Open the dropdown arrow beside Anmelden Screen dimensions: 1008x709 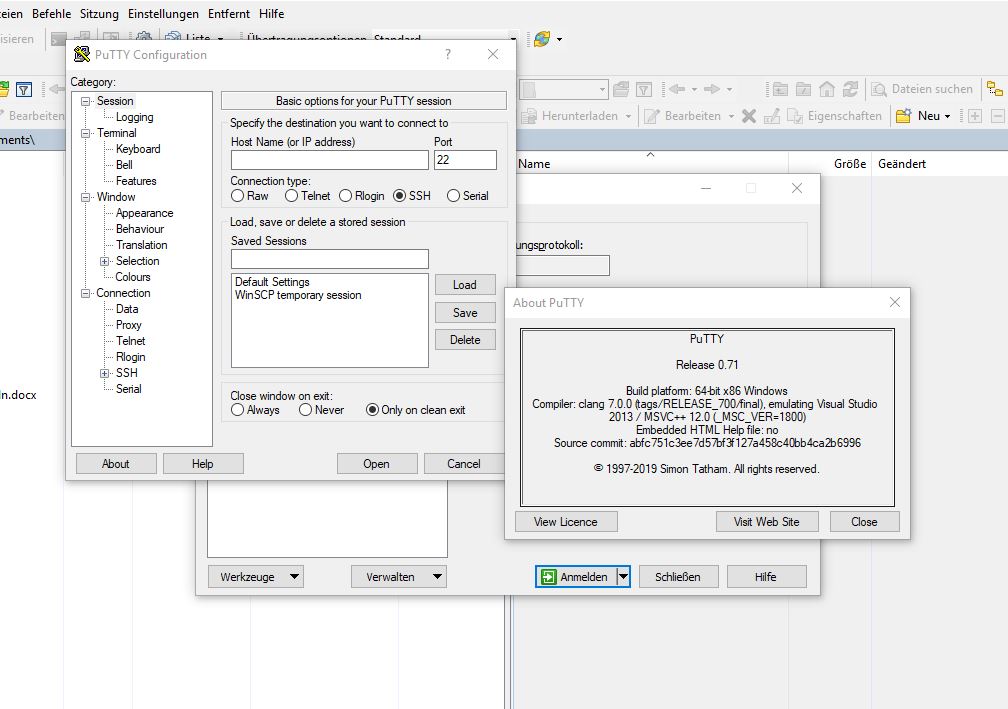pyautogui.click(x=623, y=577)
